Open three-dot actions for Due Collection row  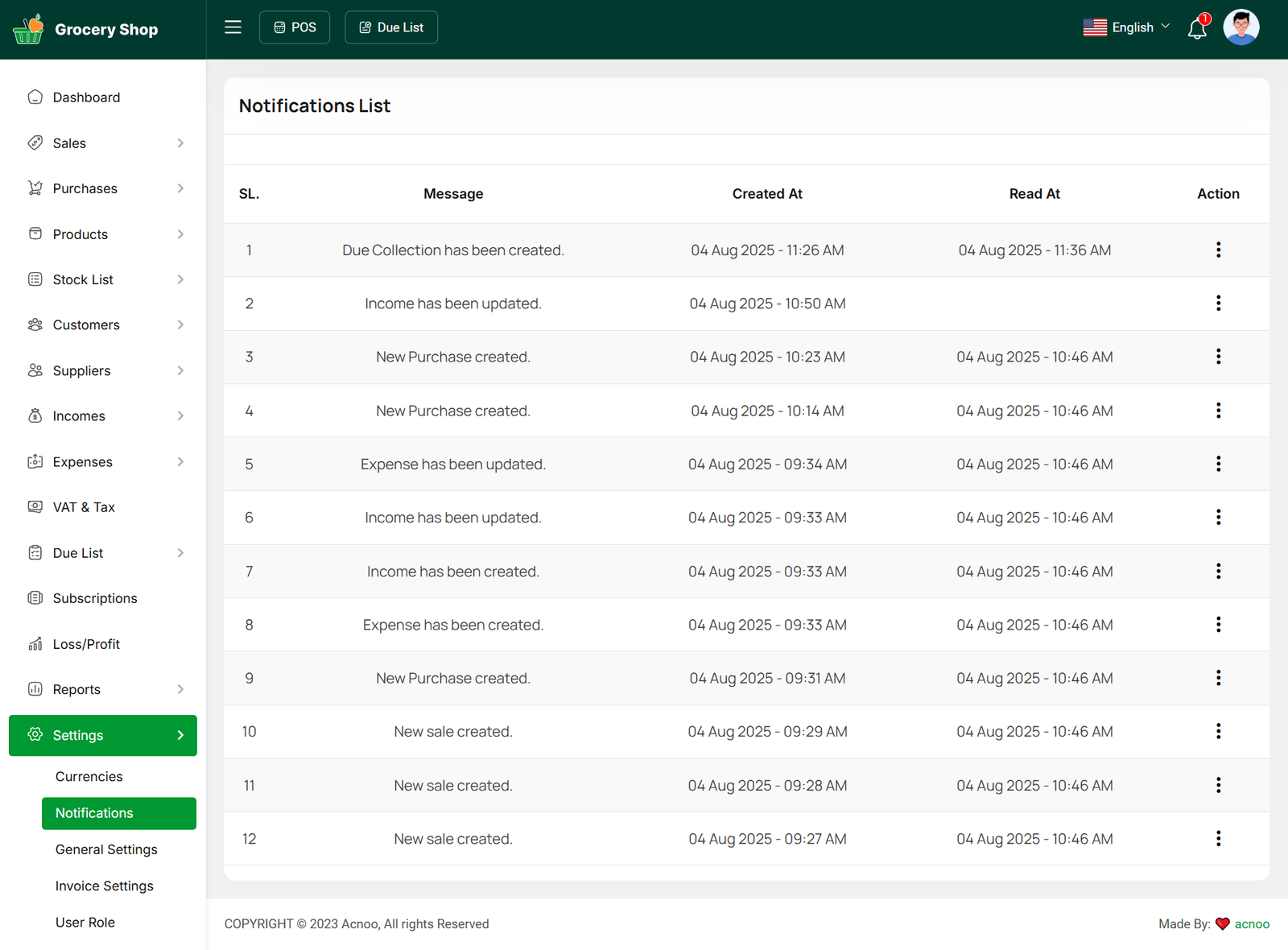1218,250
